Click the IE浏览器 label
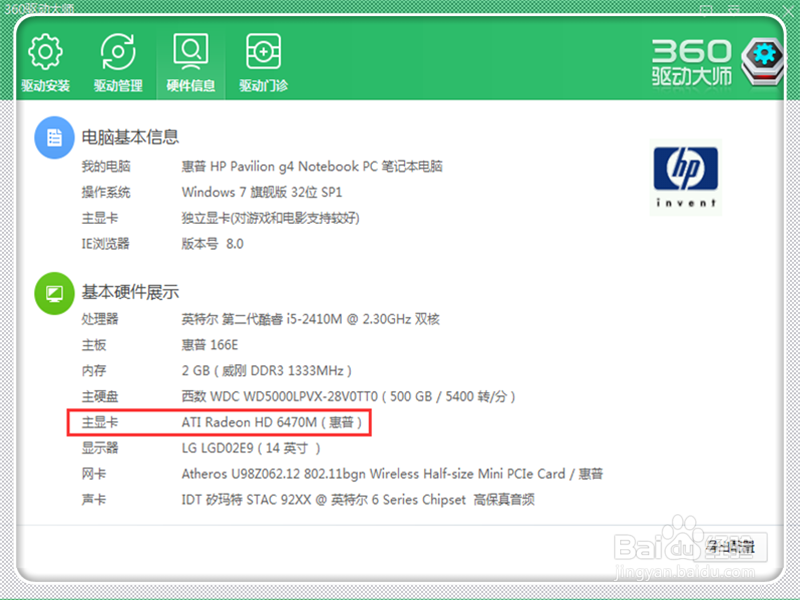Image resolution: width=800 pixels, height=600 pixels. point(106,244)
